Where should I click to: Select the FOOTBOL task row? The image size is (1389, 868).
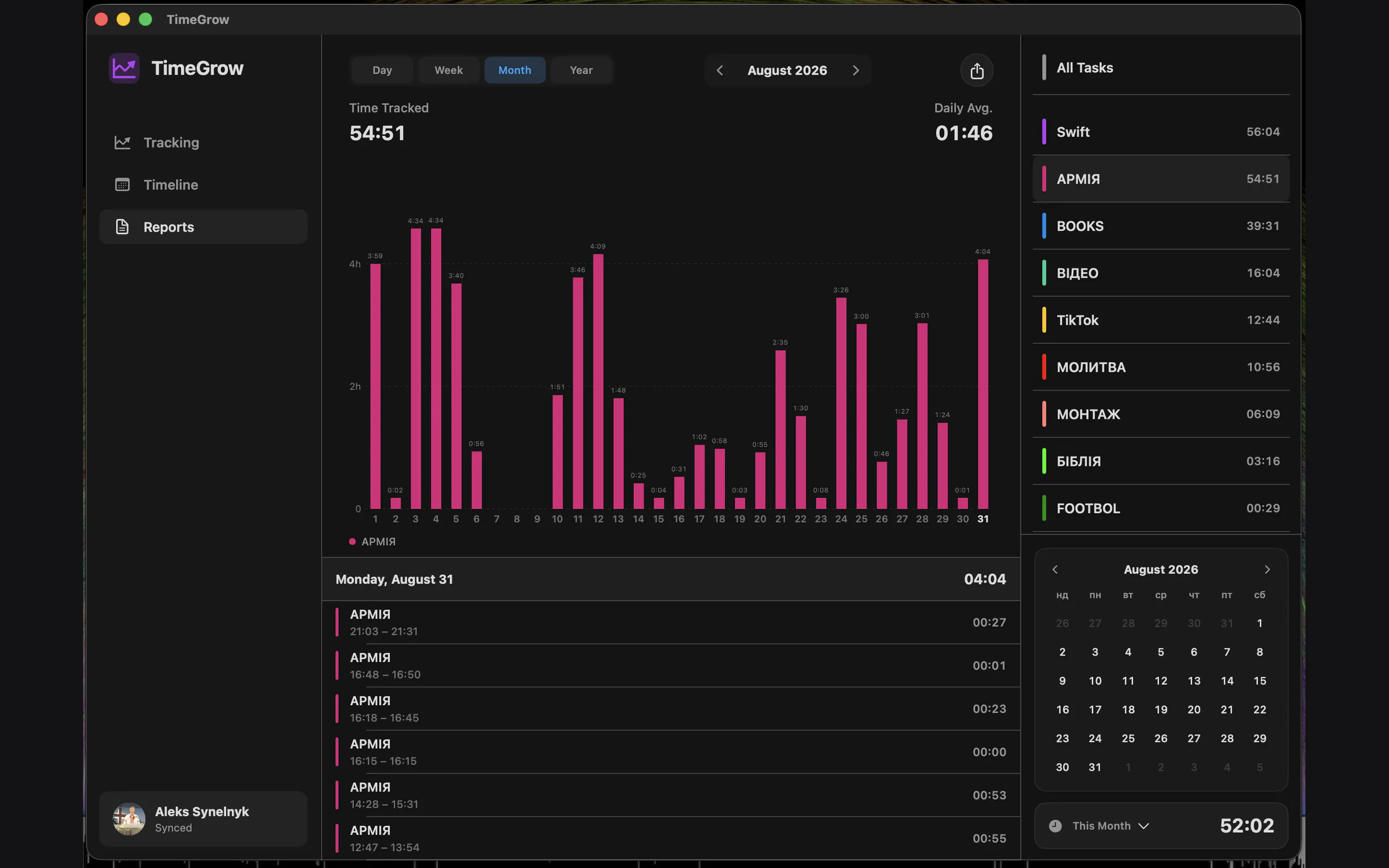[x=1161, y=508]
